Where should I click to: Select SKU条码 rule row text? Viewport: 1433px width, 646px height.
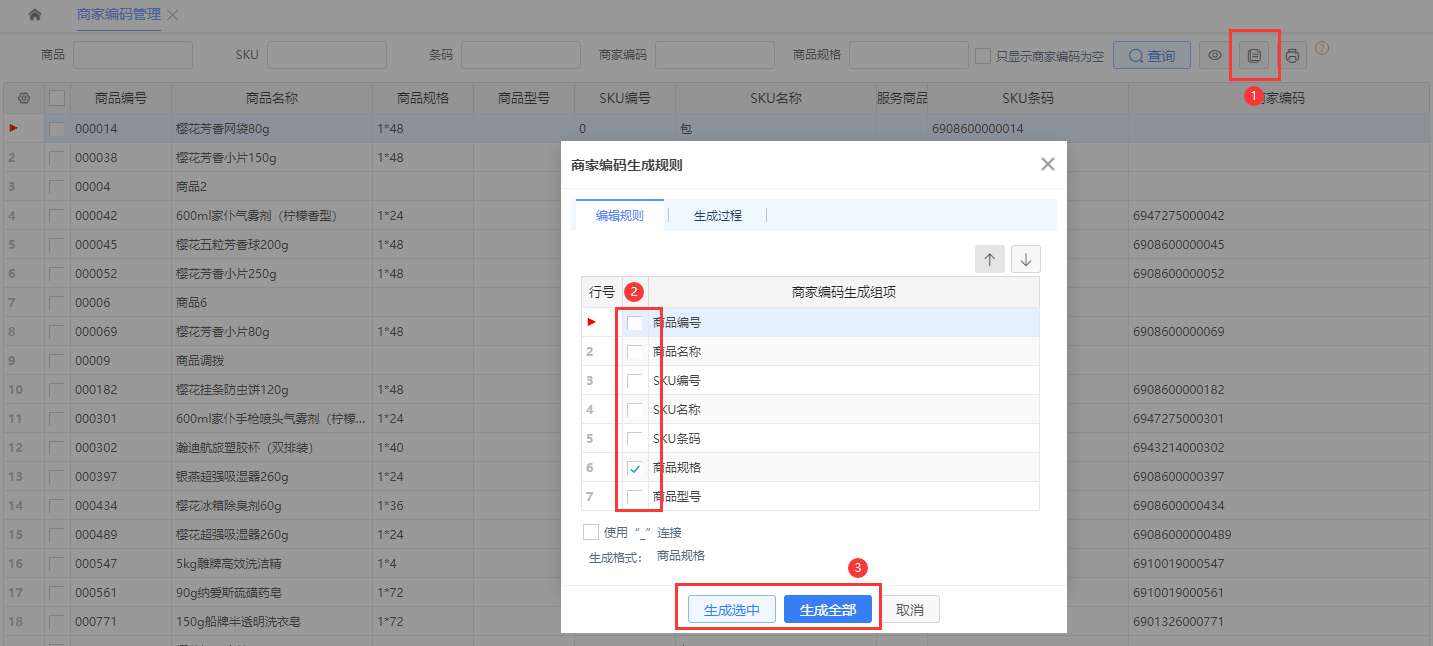tap(677, 439)
